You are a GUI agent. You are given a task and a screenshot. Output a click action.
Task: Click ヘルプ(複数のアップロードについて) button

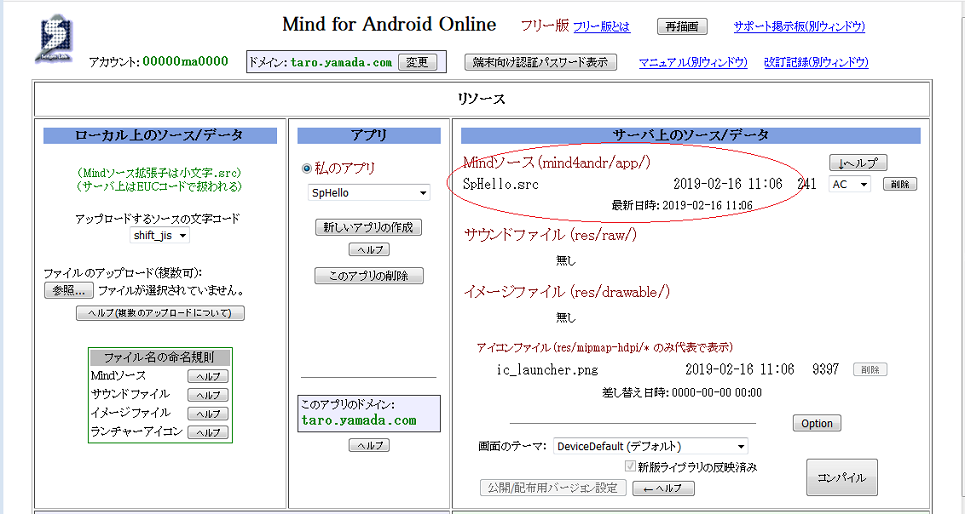160,313
